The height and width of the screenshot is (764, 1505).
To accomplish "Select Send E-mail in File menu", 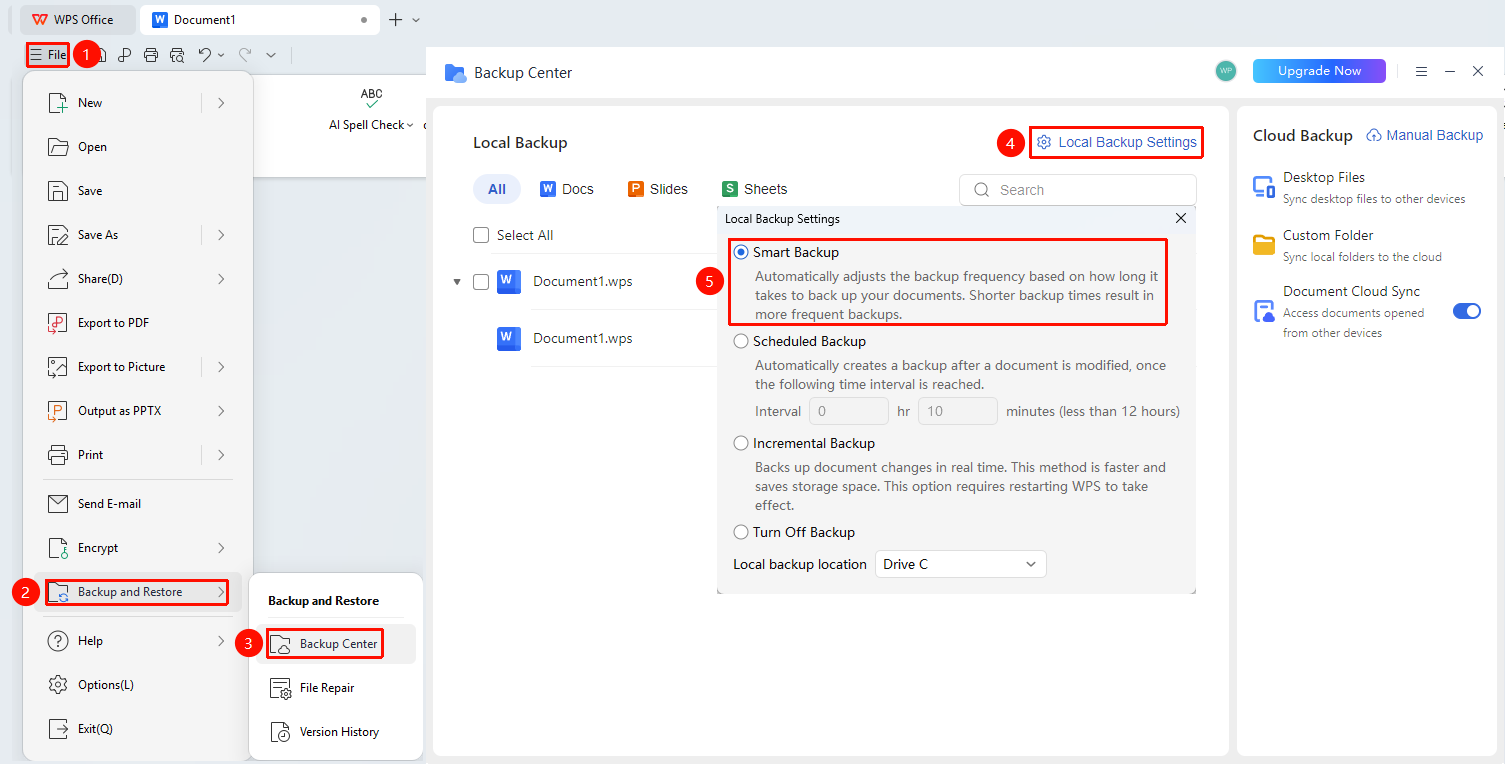I will [138, 504].
